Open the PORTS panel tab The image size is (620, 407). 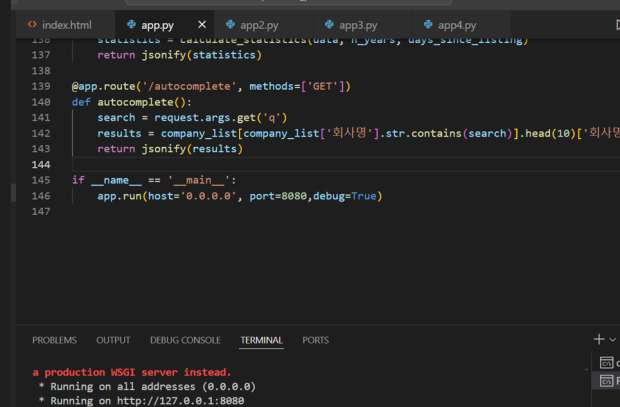click(316, 340)
